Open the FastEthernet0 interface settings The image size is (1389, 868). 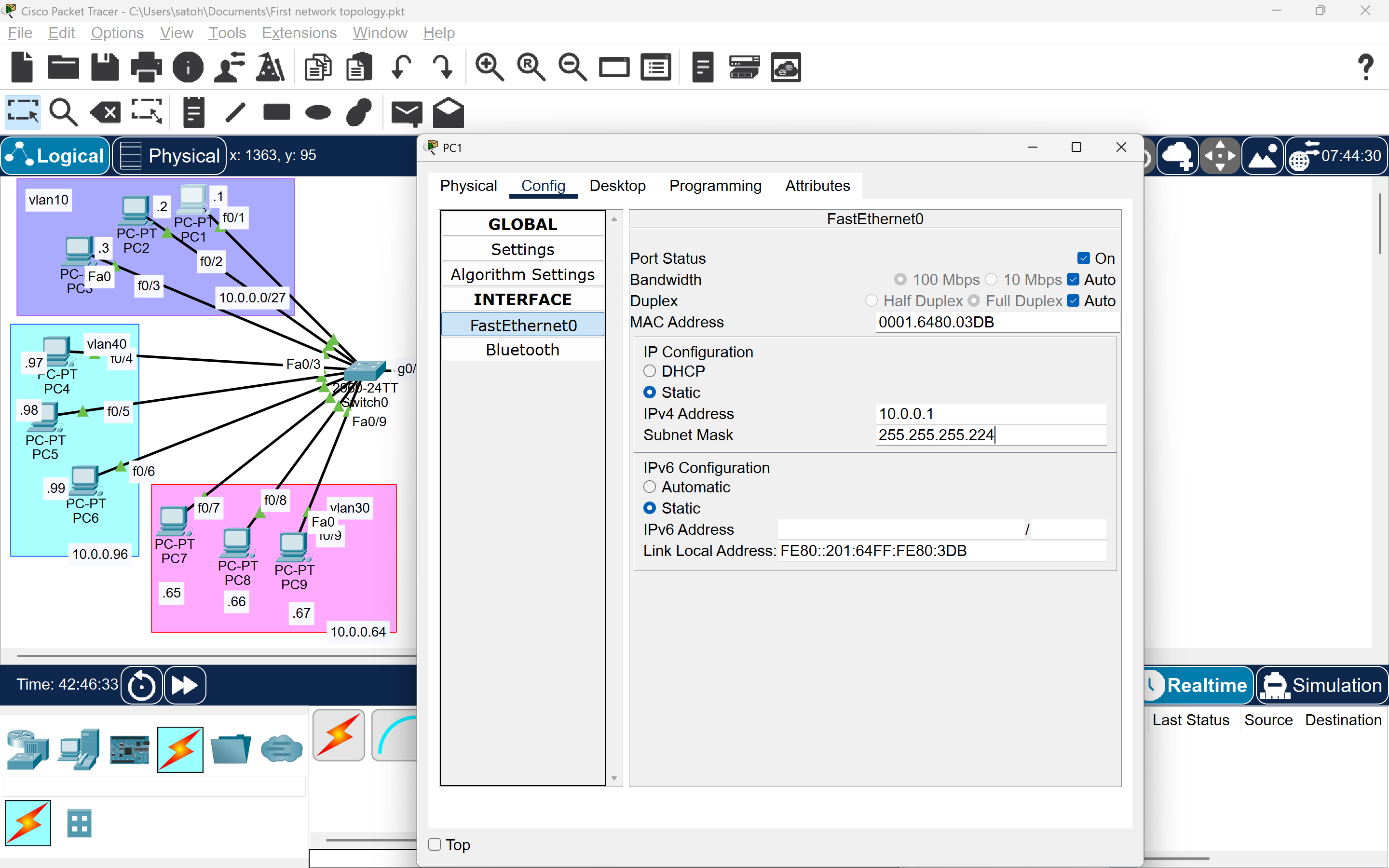[522, 325]
